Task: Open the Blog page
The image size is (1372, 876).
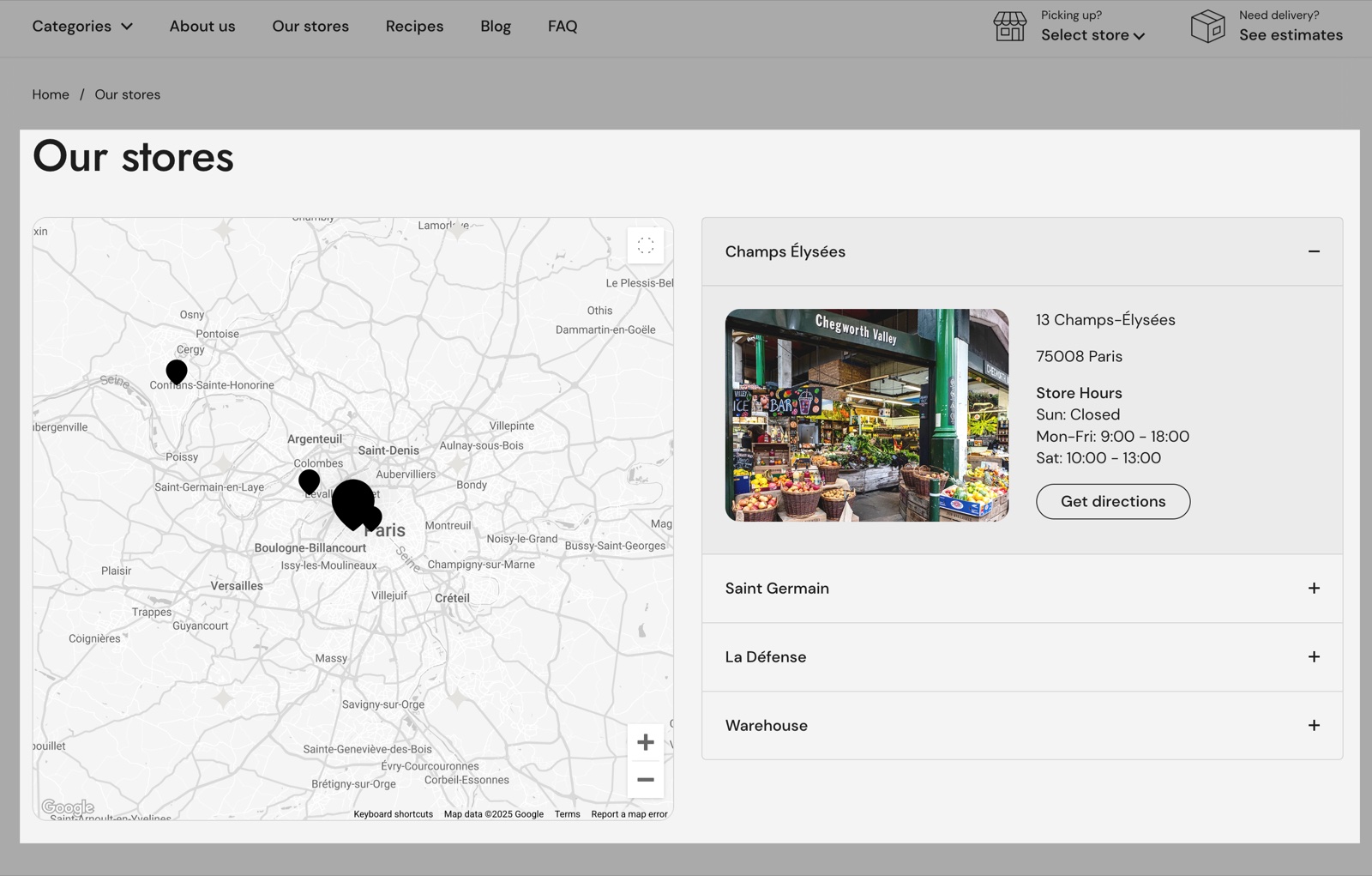Action: tap(496, 26)
